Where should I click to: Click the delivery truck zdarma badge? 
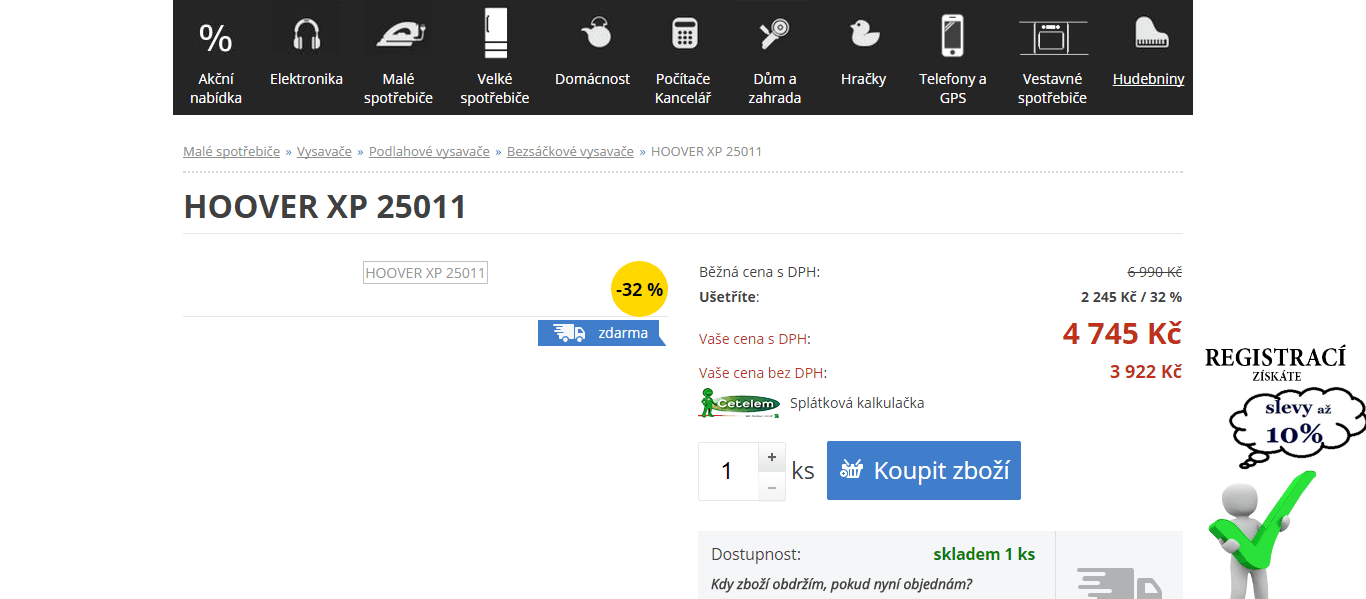coord(601,333)
